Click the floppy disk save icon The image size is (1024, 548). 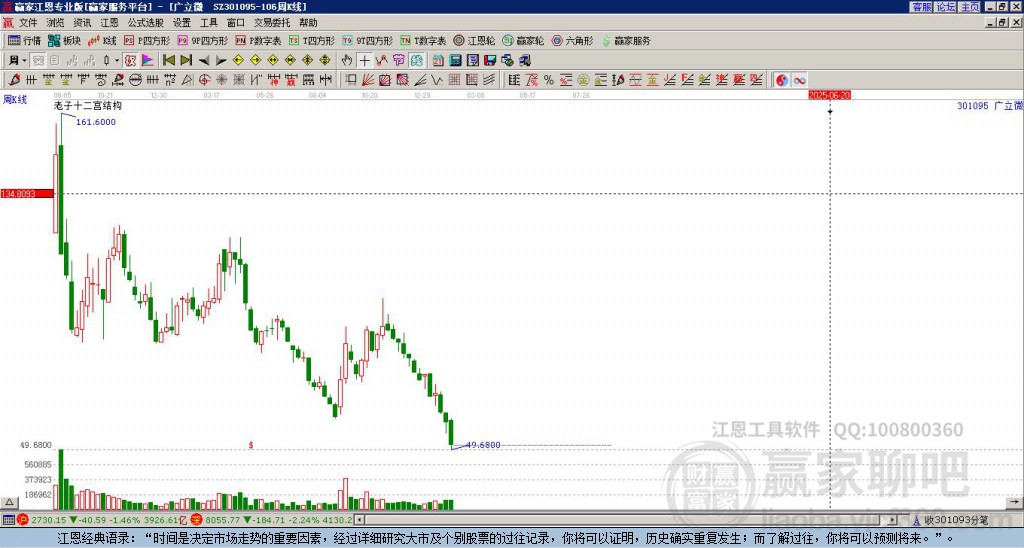tap(490, 60)
